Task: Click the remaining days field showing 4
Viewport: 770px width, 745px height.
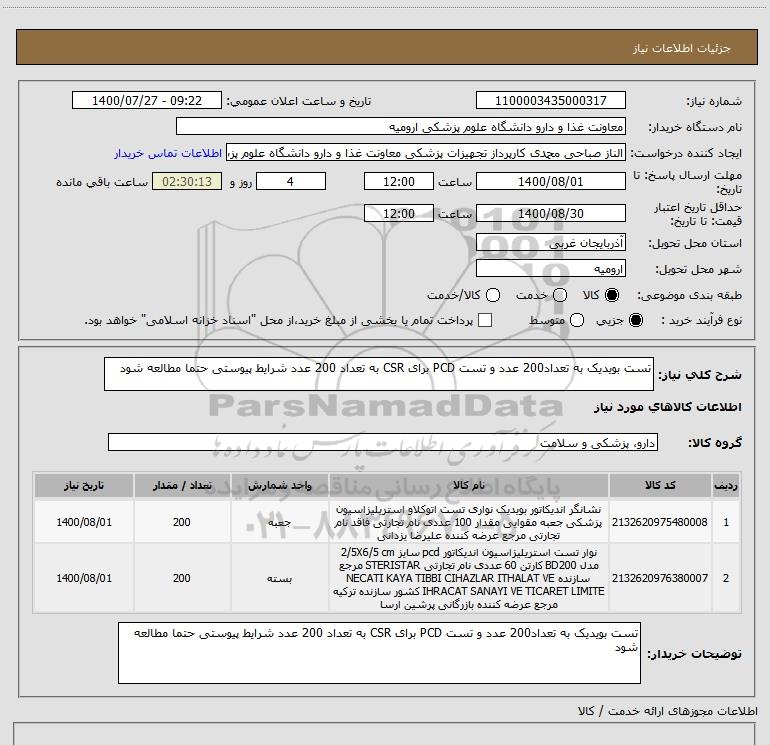Action: [x=291, y=181]
